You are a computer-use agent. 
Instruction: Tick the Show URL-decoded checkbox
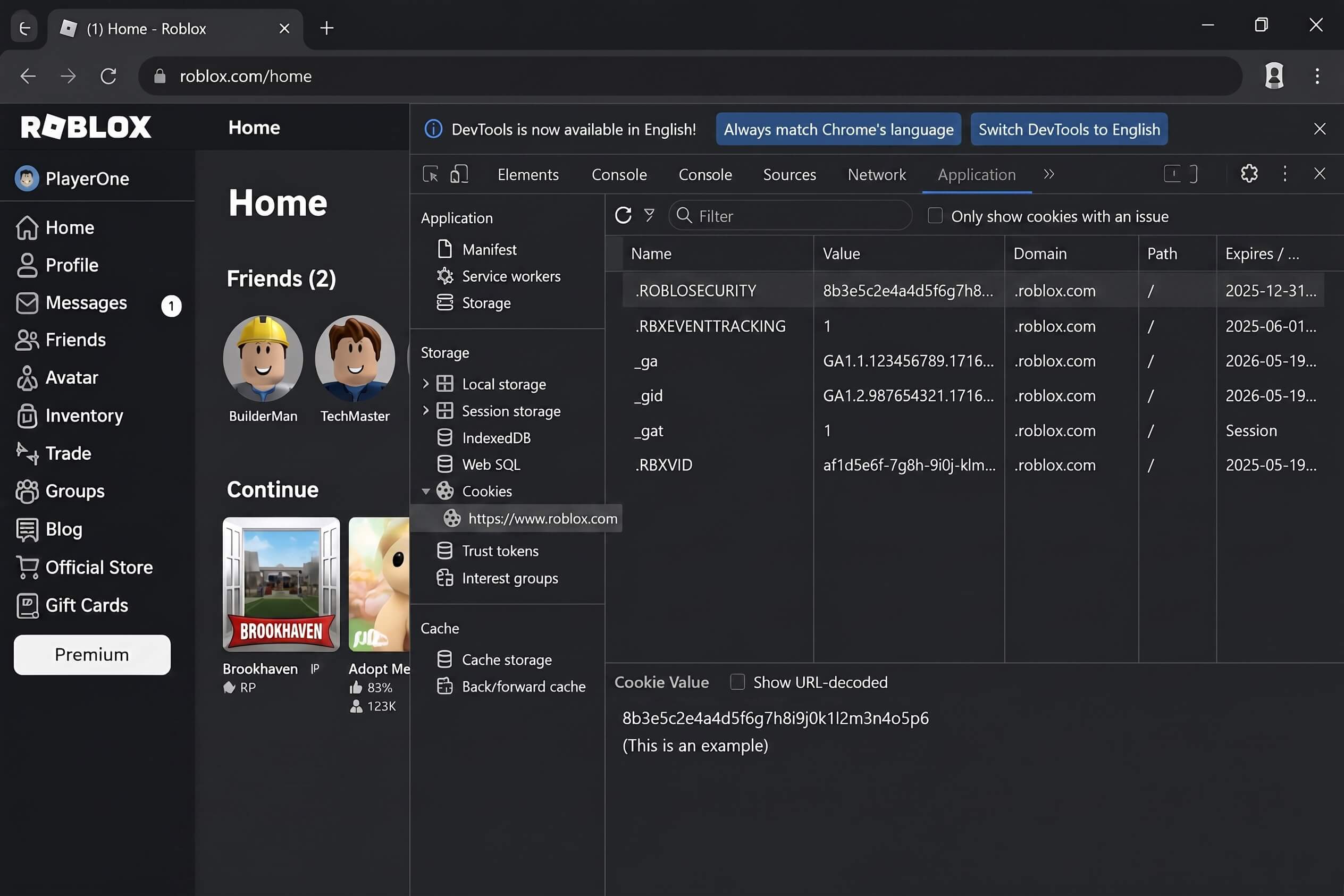click(x=737, y=681)
